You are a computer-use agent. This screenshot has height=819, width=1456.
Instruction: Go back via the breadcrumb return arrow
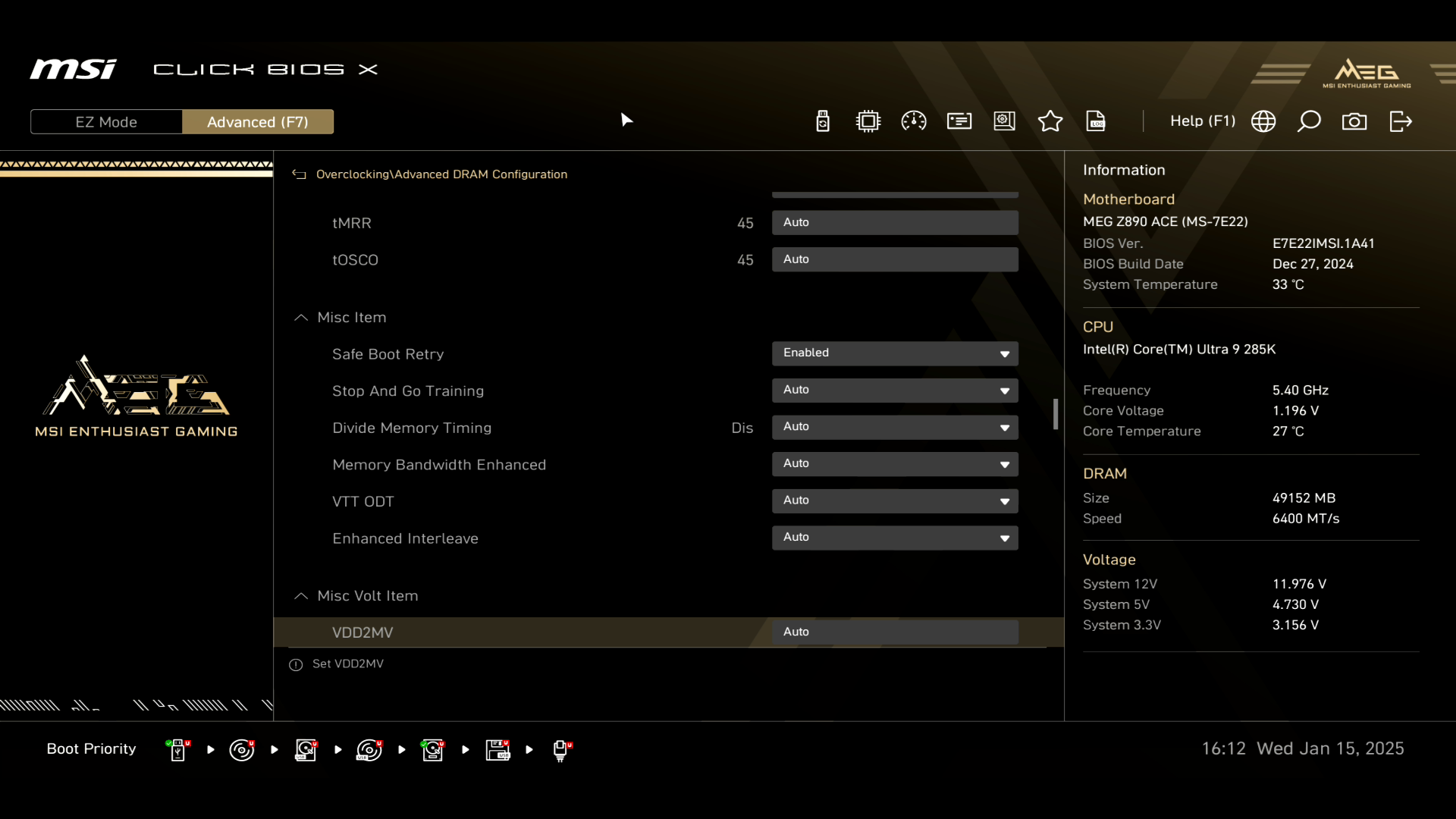point(300,174)
